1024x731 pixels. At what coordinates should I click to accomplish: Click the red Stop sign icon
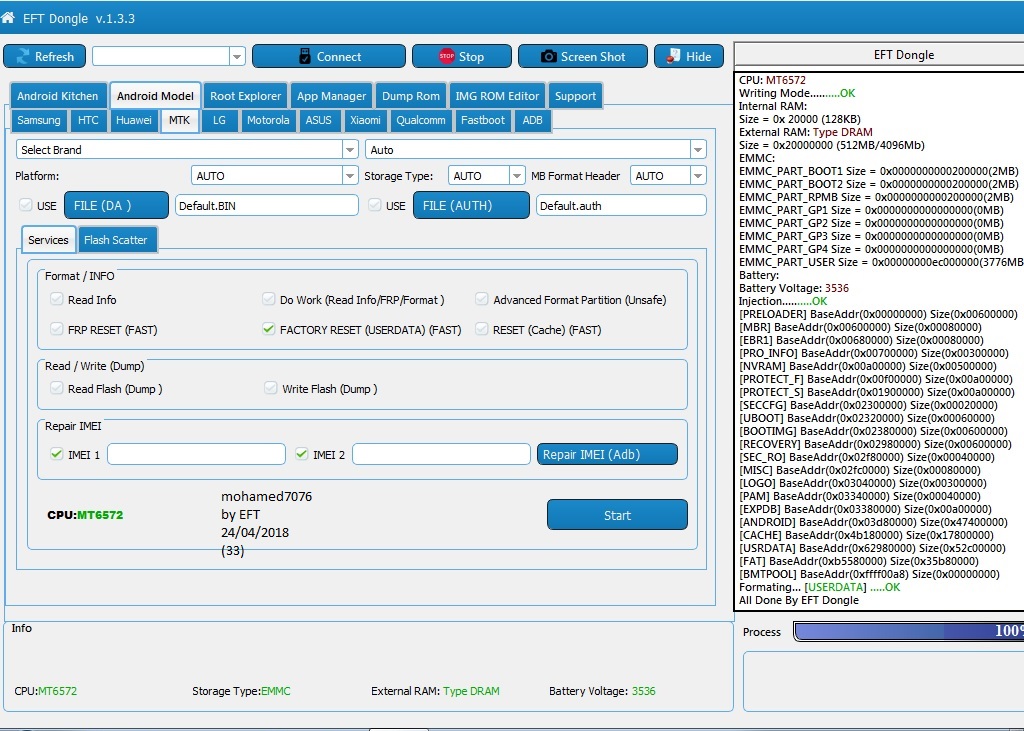(x=447, y=56)
